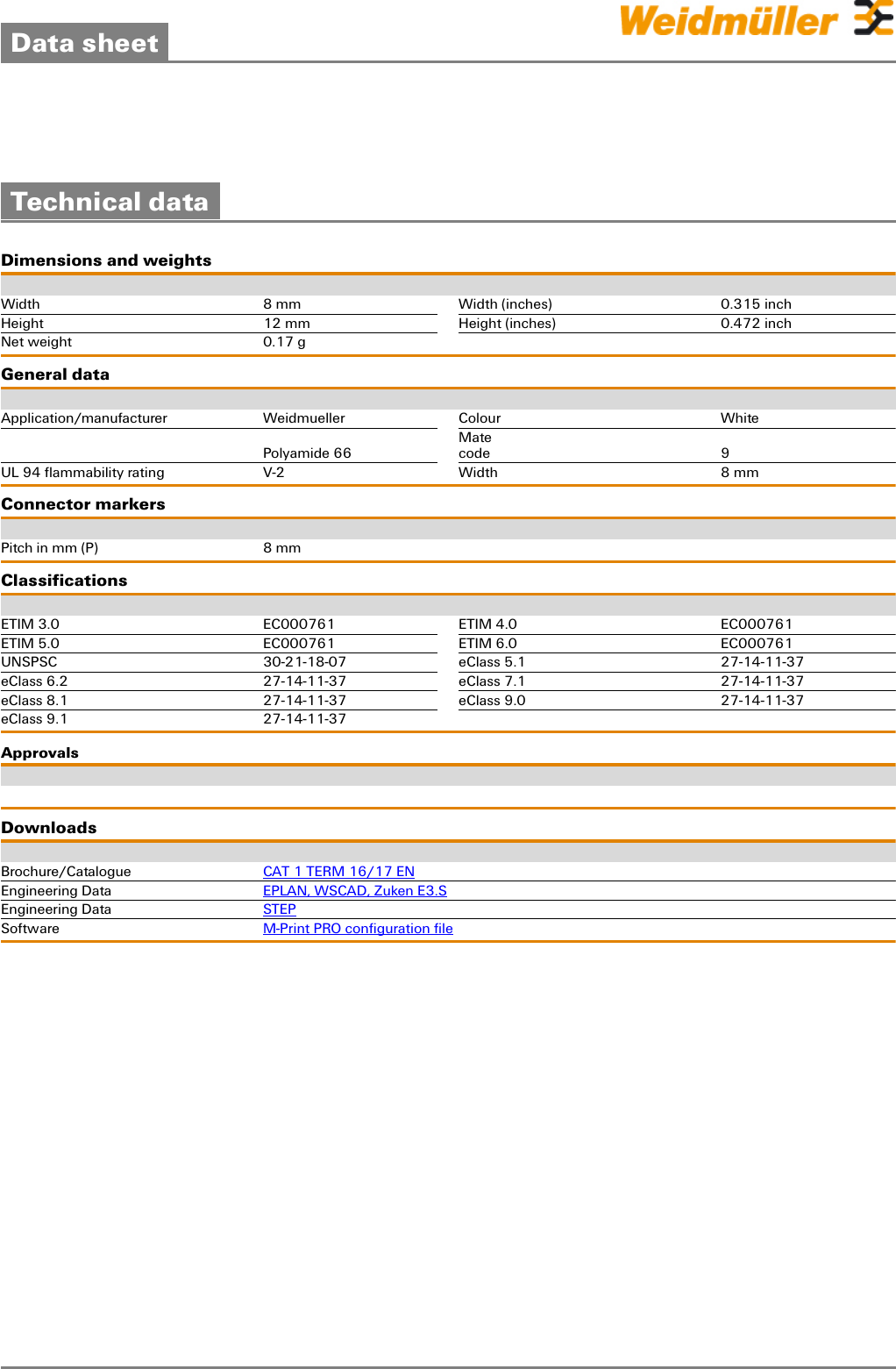The image size is (896, 1369).
Task: Select the Connector markers heading
Action: [83, 504]
